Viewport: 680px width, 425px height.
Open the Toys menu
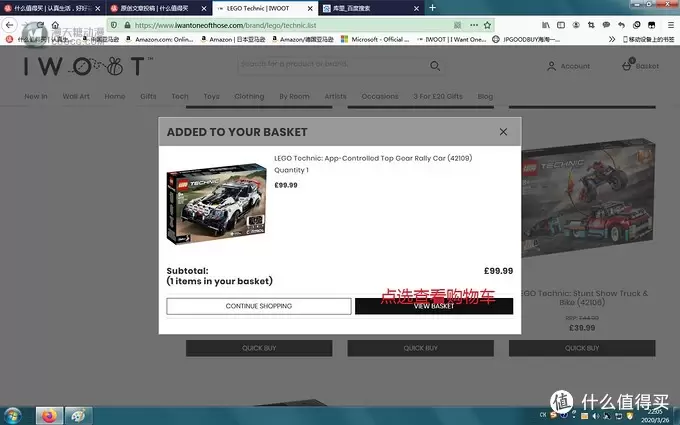point(212,96)
